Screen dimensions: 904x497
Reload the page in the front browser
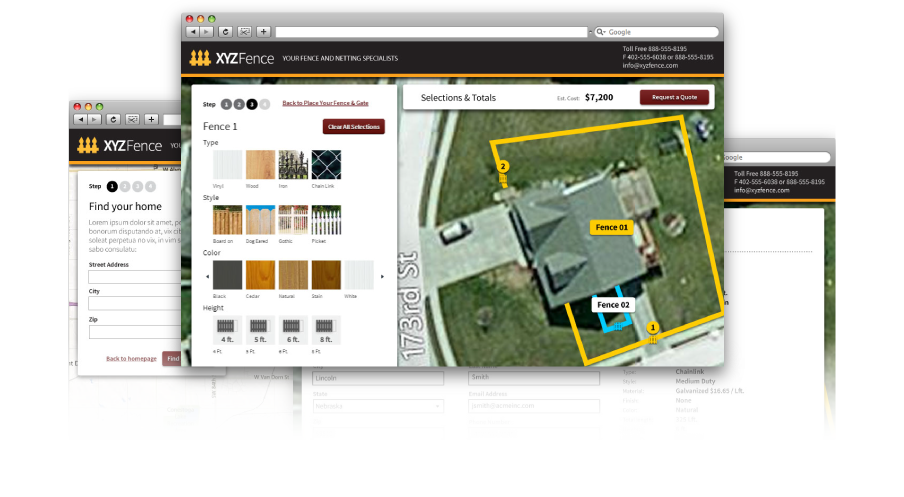226,32
